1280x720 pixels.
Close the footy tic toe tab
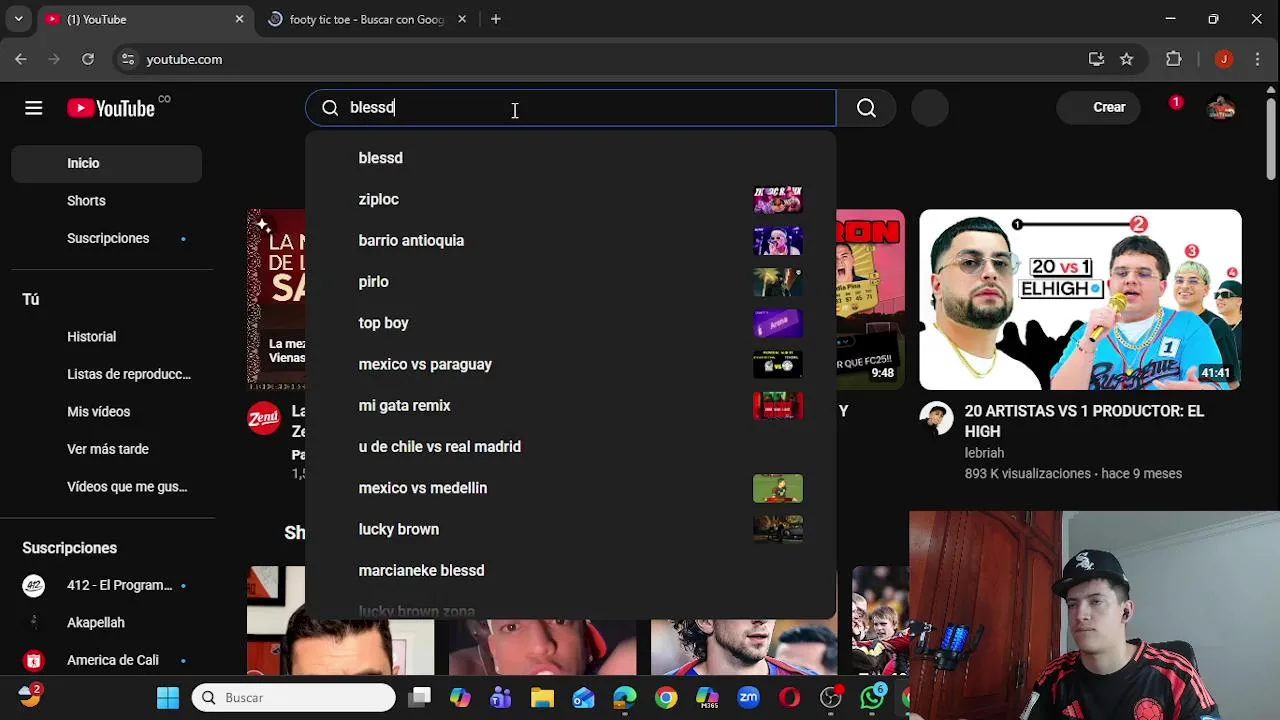(x=462, y=19)
